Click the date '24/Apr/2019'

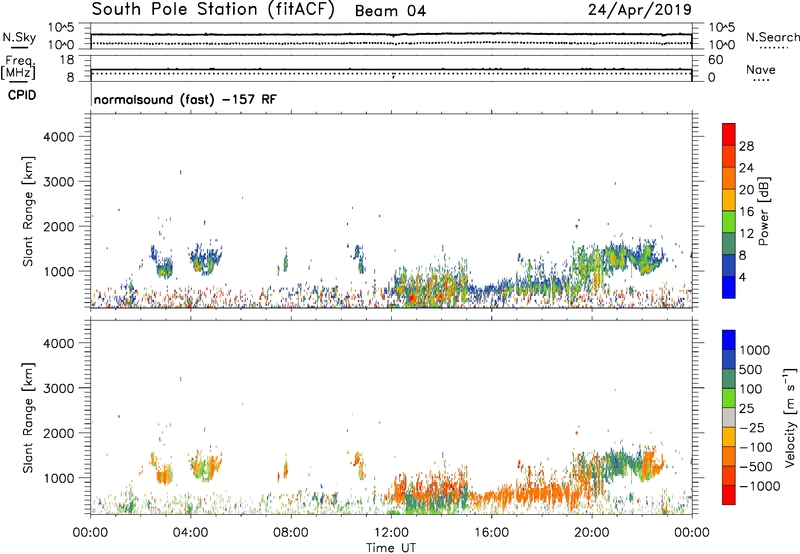point(640,10)
